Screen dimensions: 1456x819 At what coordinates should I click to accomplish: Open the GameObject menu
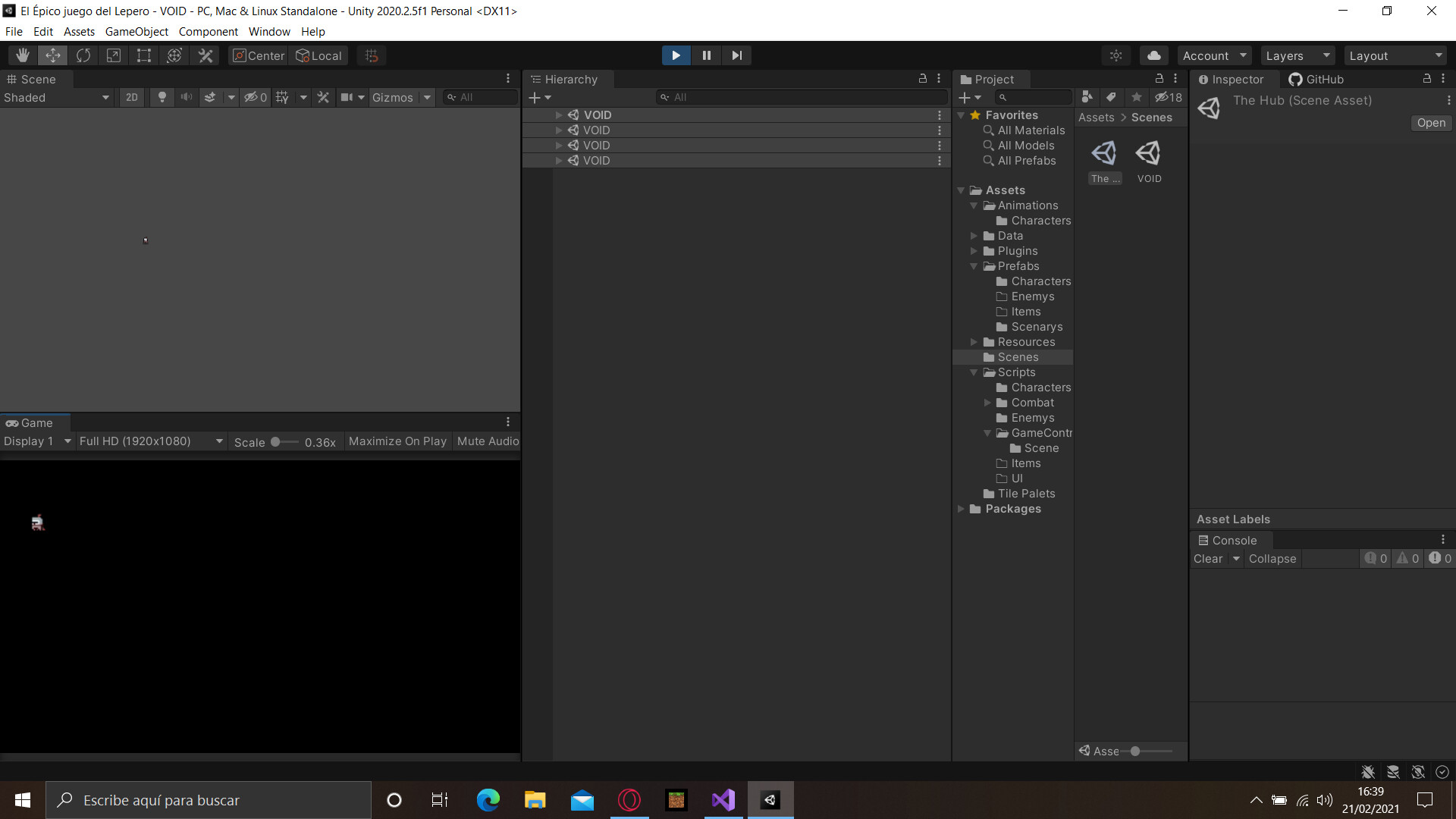(x=136, y=31)
